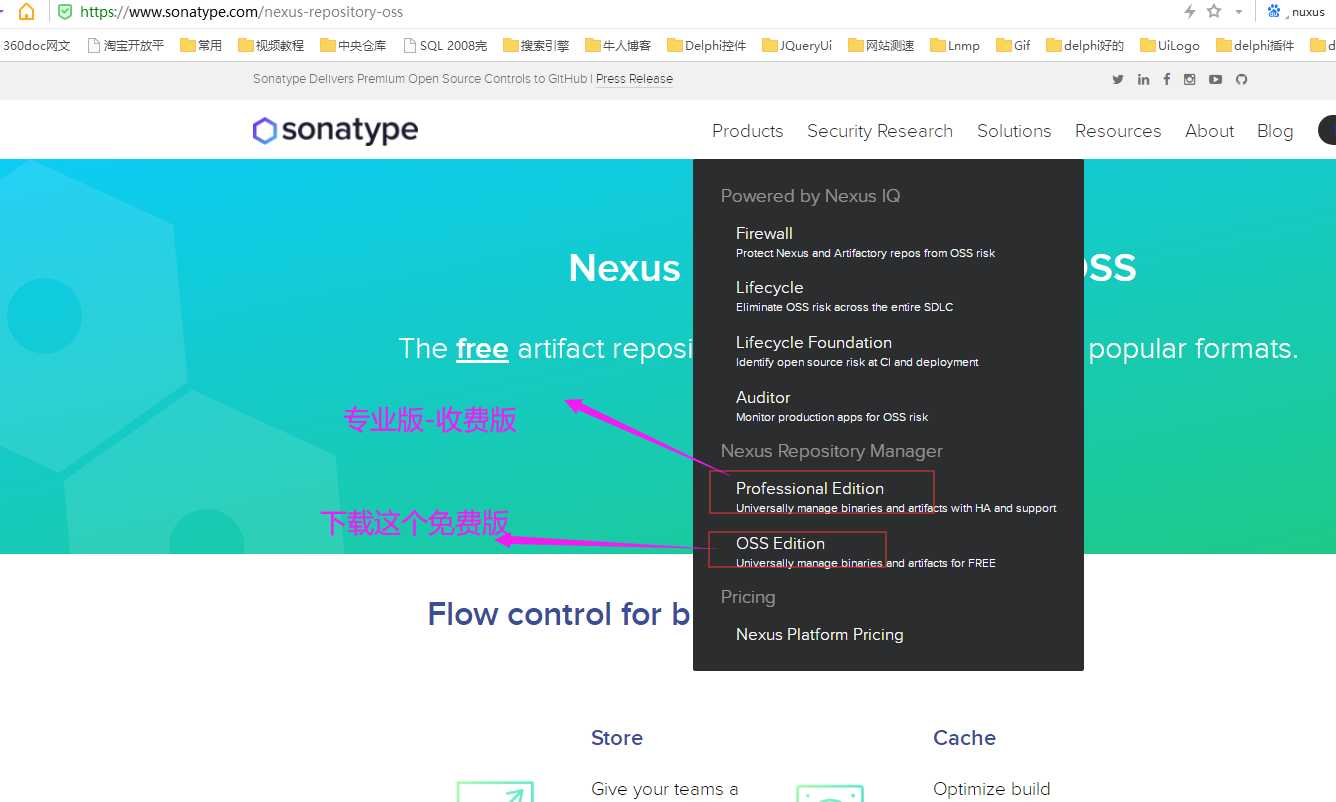The width and height of the screenshot is (1336, 802).
Task: Bookmark the page with the star icon
Action: point(1214,11)
